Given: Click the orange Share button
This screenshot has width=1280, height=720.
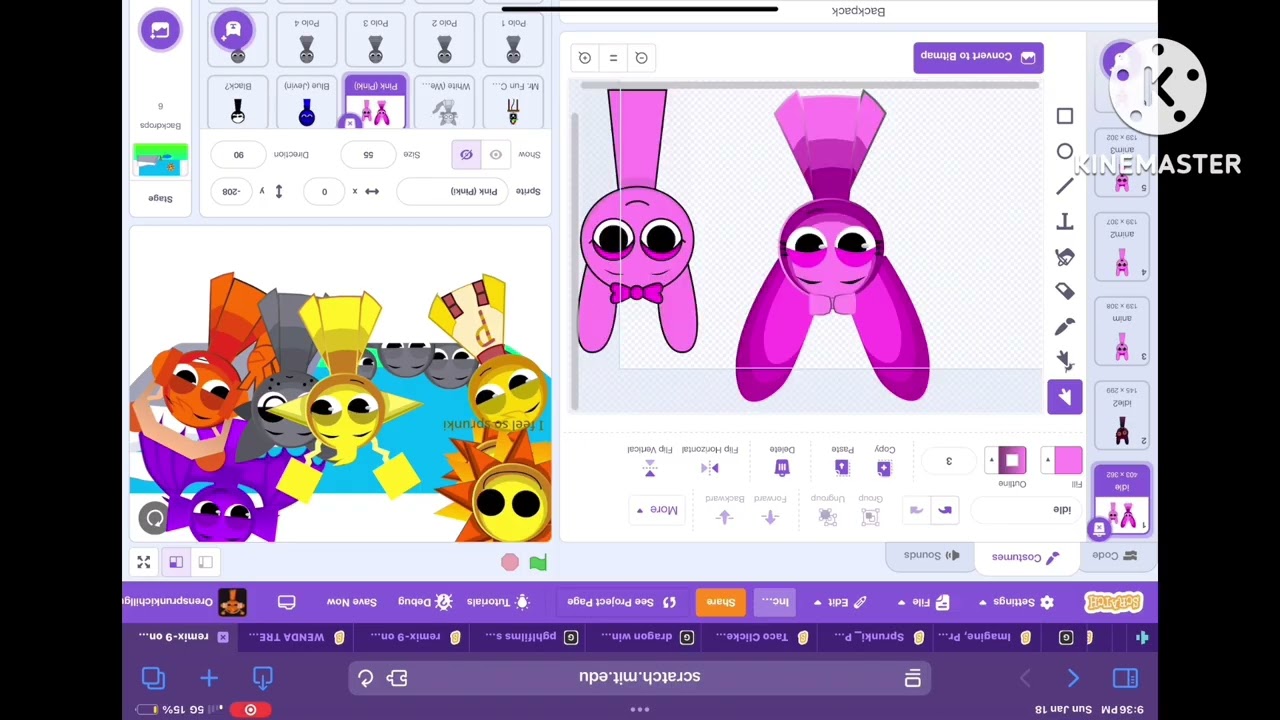Looking at the screenshot, I should pyautogui.click(x=720, y=602).
